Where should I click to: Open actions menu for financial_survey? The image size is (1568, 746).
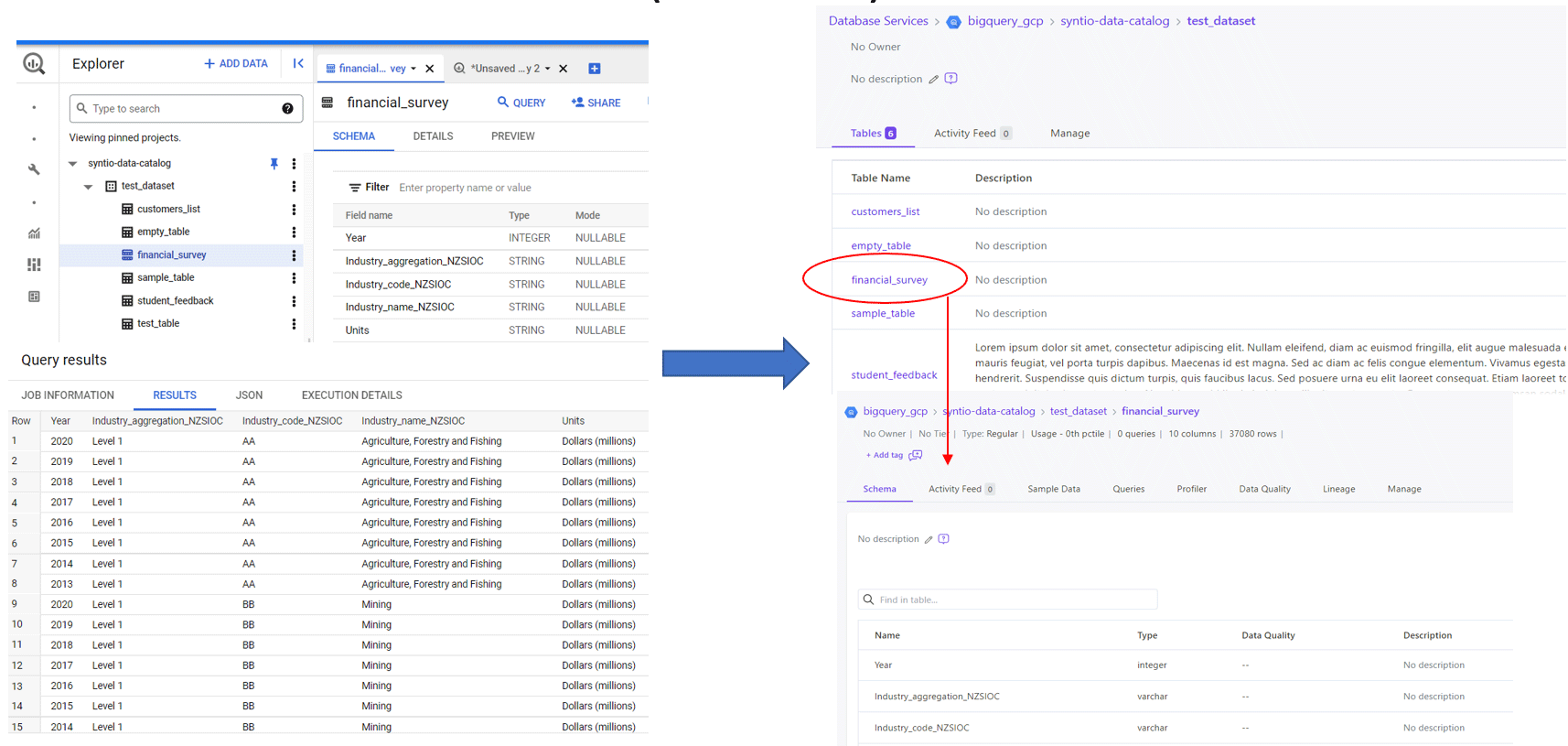tap(294, 255)
